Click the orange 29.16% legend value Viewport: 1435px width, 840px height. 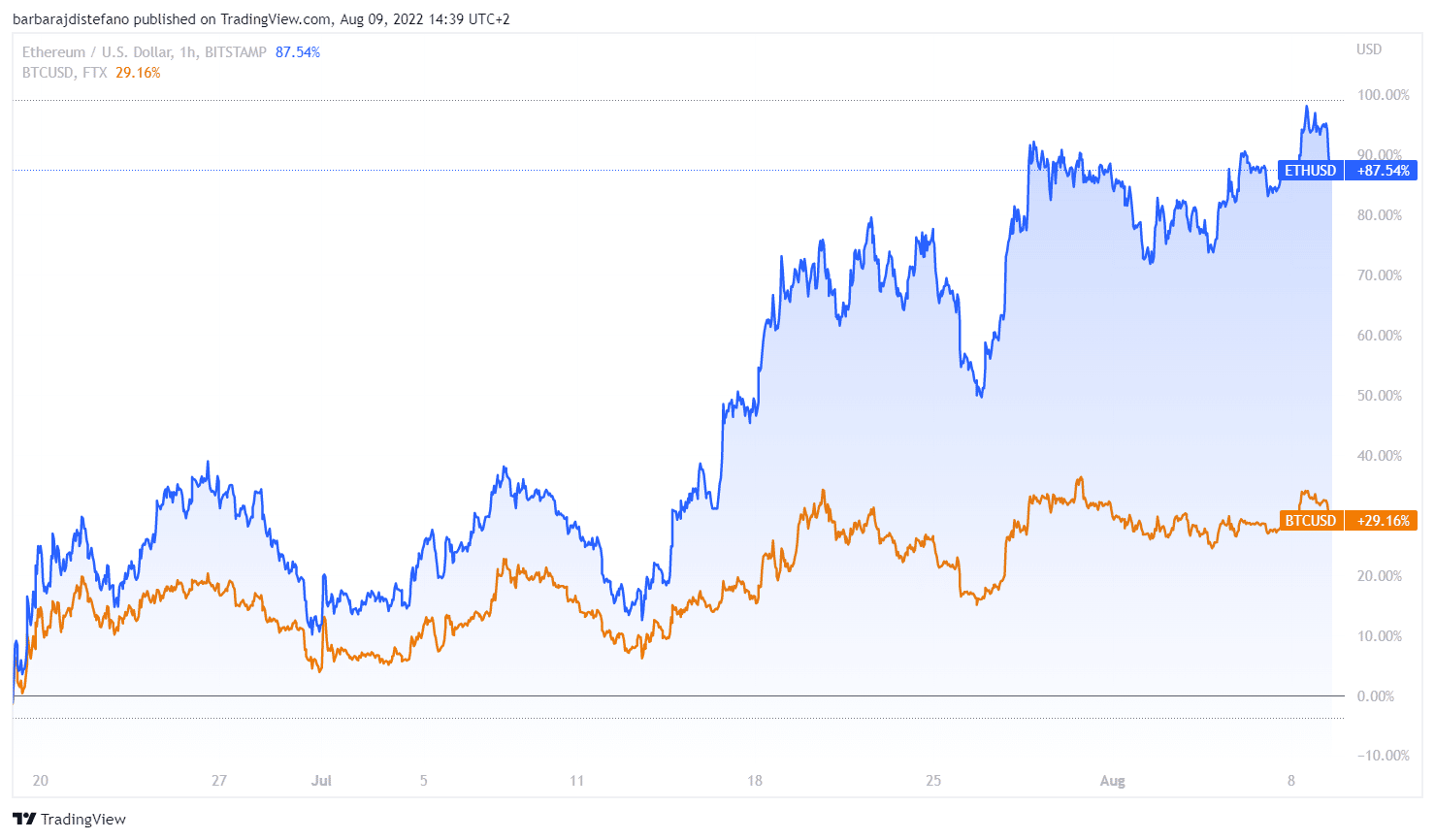coord(138,73)
